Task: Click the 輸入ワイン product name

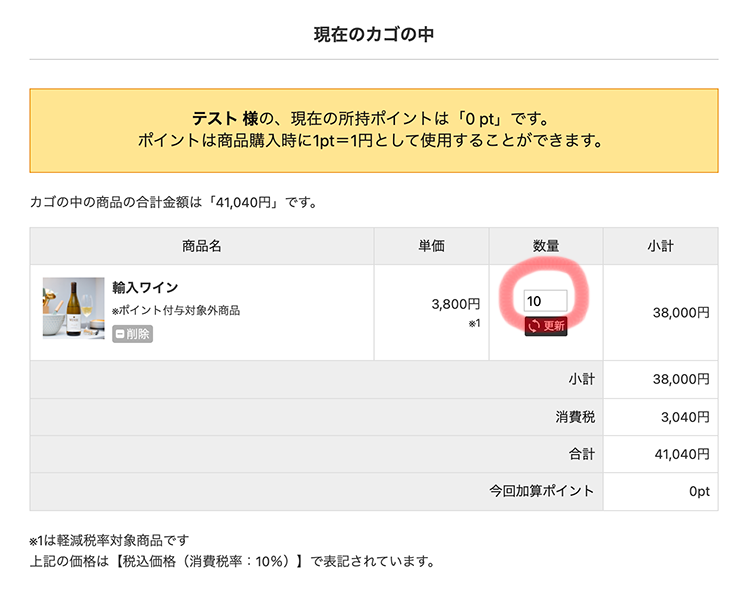Action: (x=145, y=288)
